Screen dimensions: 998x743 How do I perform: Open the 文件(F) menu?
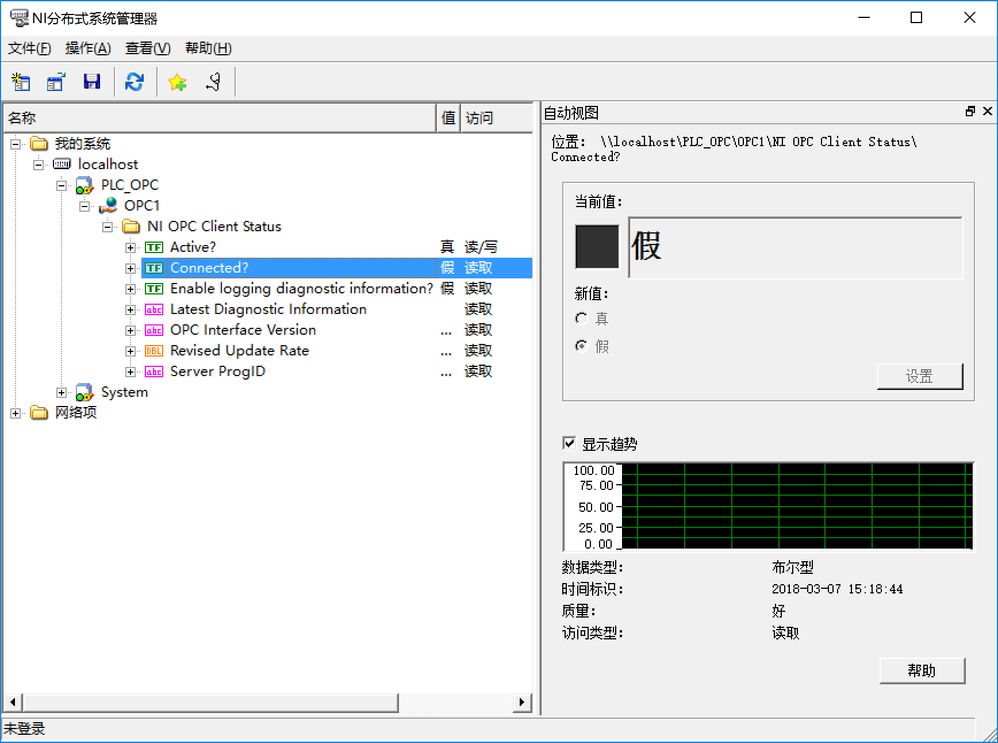click(x=29, y=48)
